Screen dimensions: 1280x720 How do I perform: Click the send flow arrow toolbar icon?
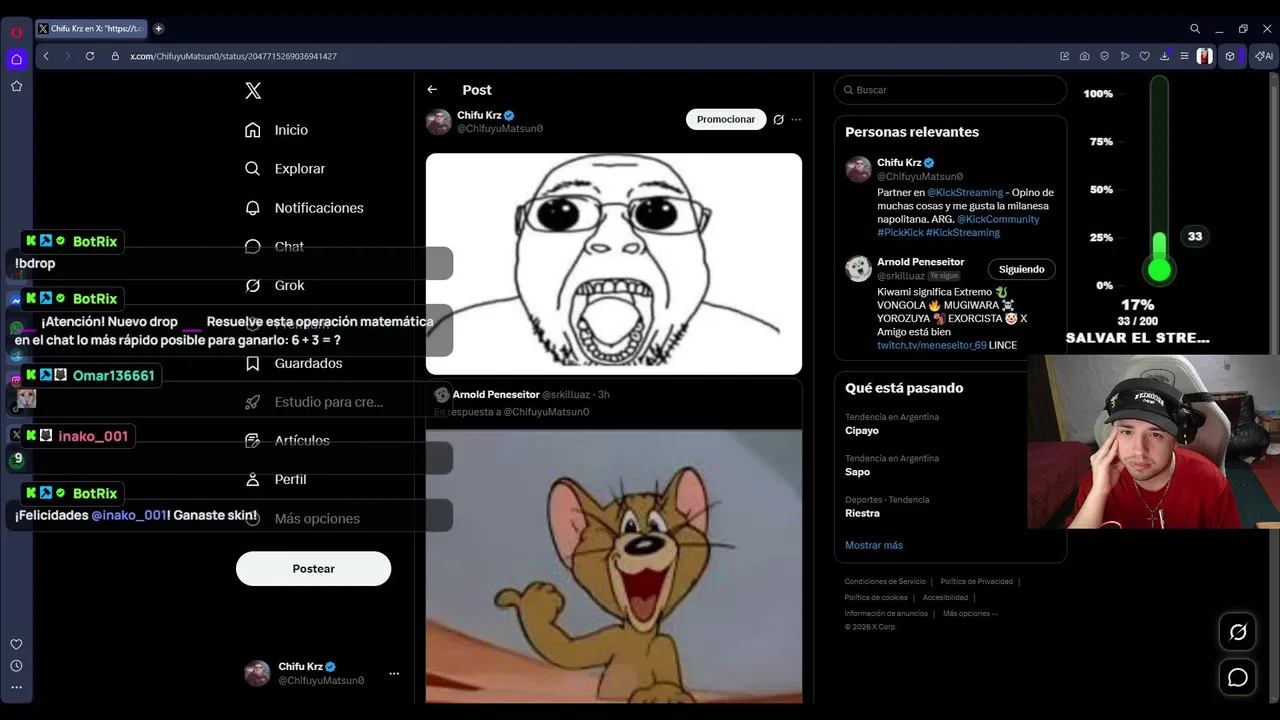tap(1125, 56)
